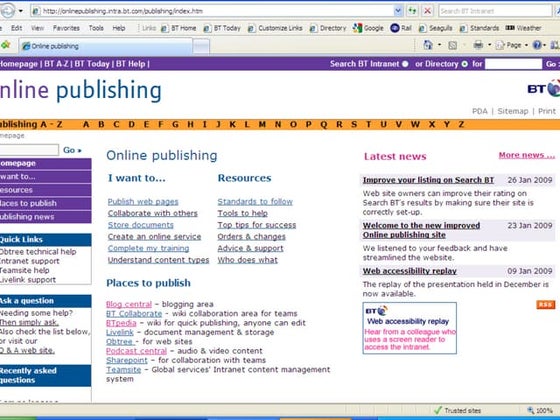Open the Page toolbar menu
Viewport: 560px width, 420px height.
coord(512,45)
